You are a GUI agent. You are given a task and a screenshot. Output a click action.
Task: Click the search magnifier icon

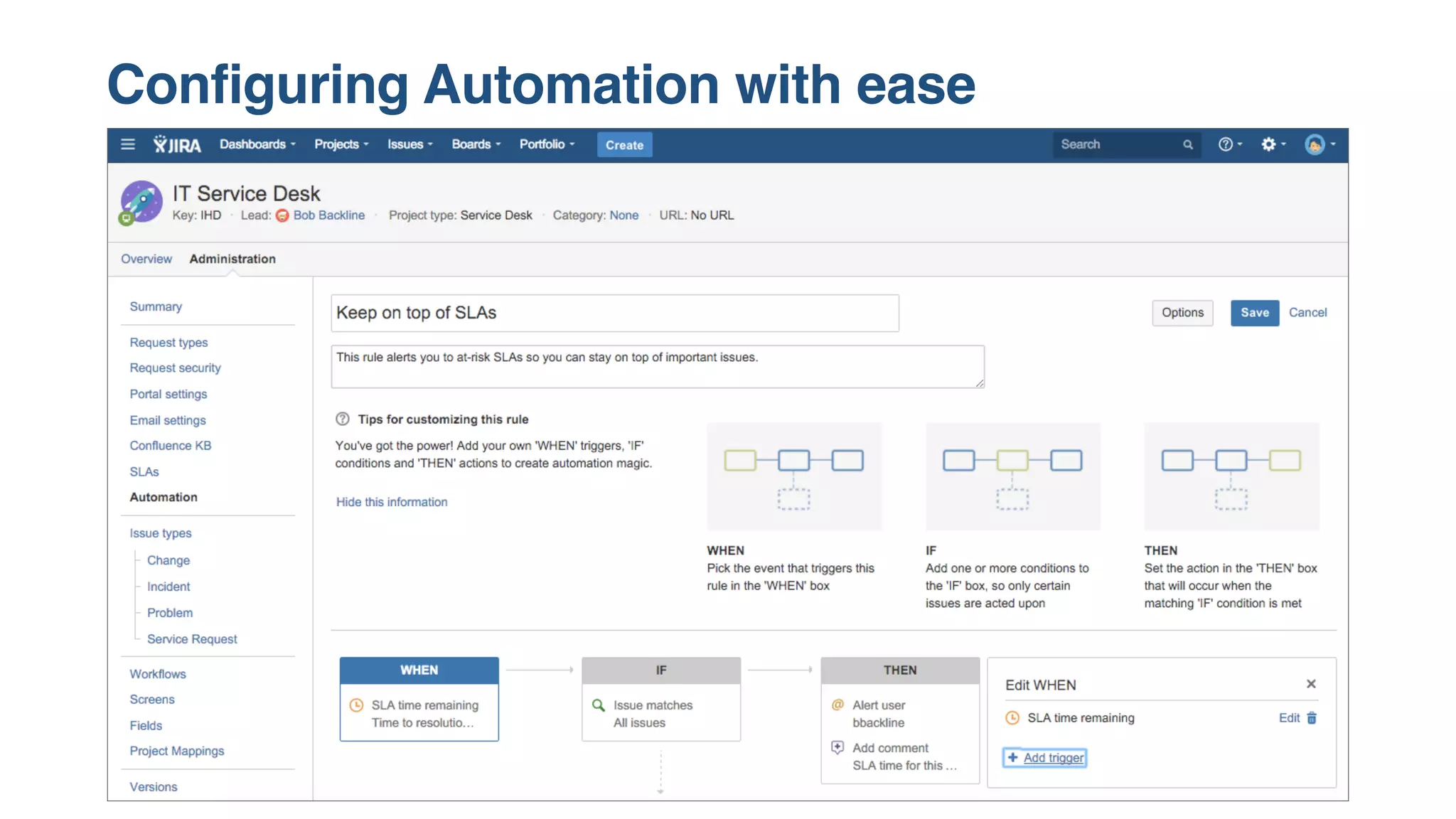1187,144
